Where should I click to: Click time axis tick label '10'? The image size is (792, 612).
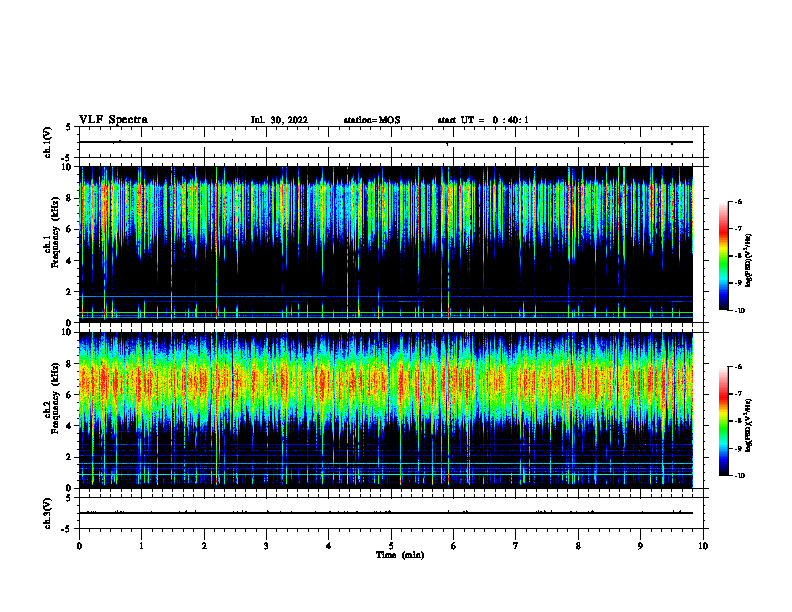[703, 546]
